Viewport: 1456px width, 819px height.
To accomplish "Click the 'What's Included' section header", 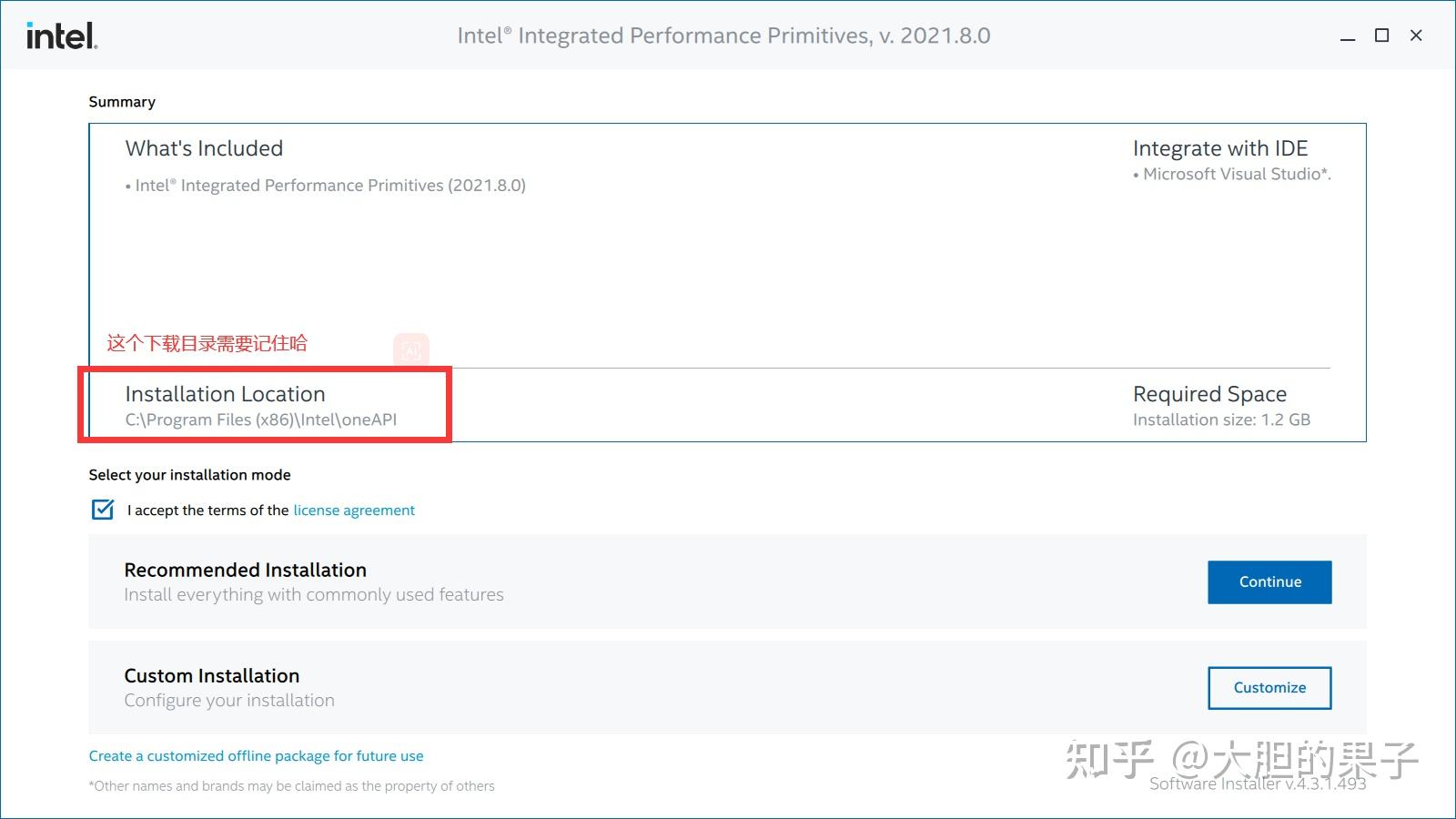I will coord(204,147).
